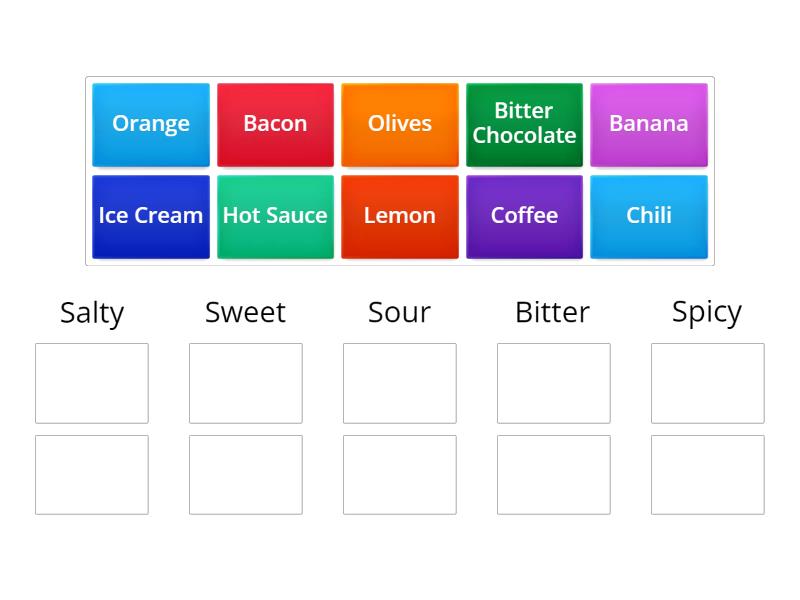This screenshot has width=800, height=600.
Task: Click the Hot Sauce card
Action: pyautogui.click(x=275, y=216)
